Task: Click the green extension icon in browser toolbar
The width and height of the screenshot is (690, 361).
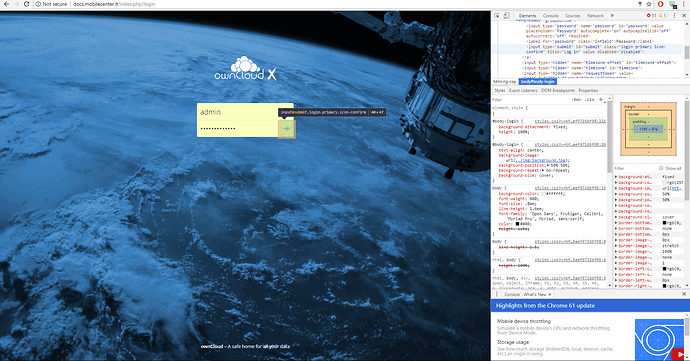Action: click(672, 4)
